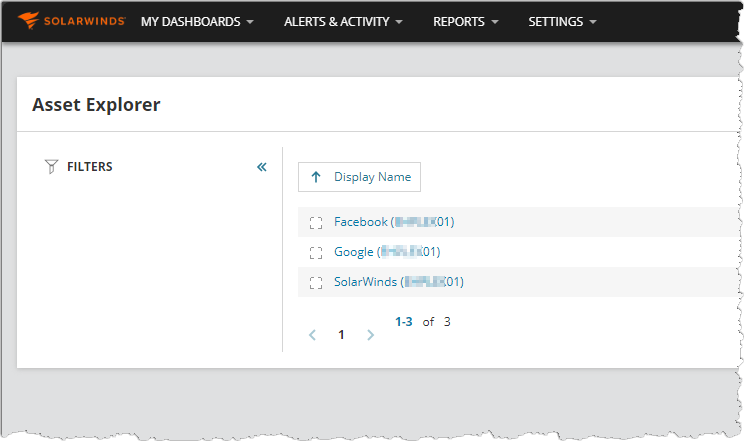Viewport: 745px width, 442px height.
Task: Select the SolarWinds asset checkbox
Action: tap(316, 283)
